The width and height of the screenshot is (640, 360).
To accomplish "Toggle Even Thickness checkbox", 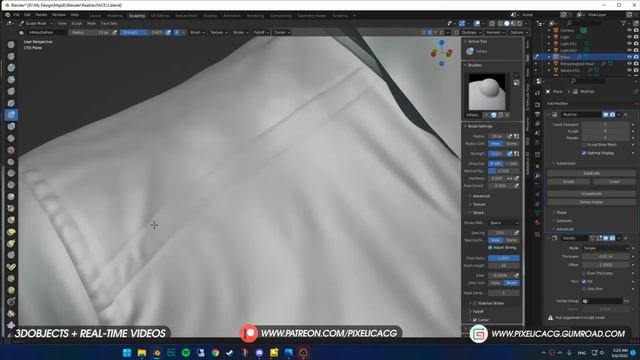I will click(584, 273).
